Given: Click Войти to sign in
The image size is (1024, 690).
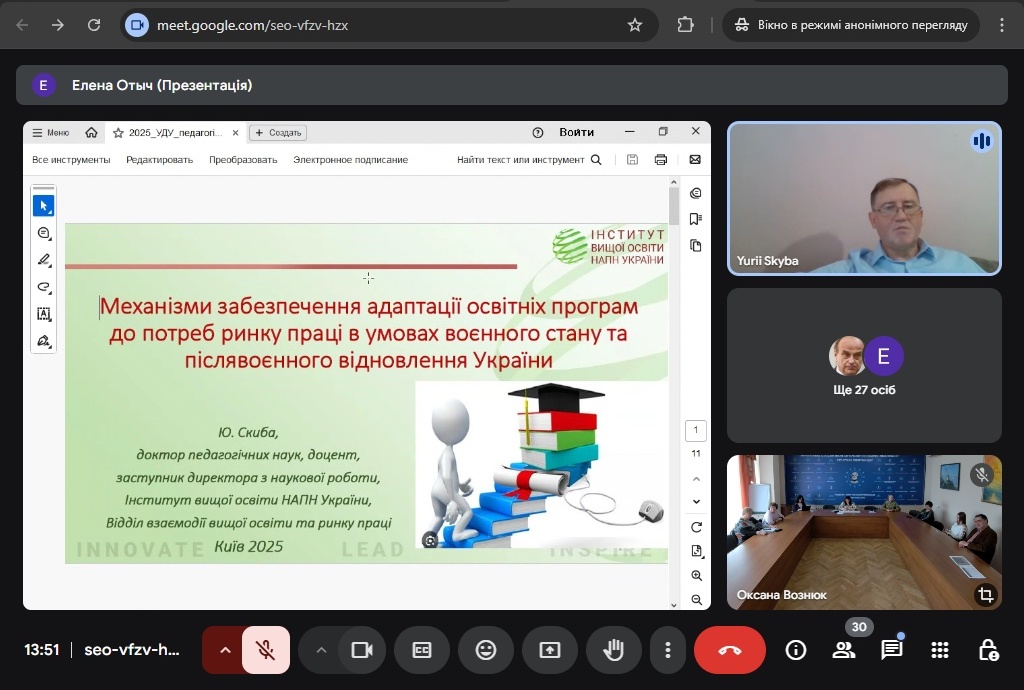Looking at the screenshot, I should pyautogui.click(x=577, y=132).
